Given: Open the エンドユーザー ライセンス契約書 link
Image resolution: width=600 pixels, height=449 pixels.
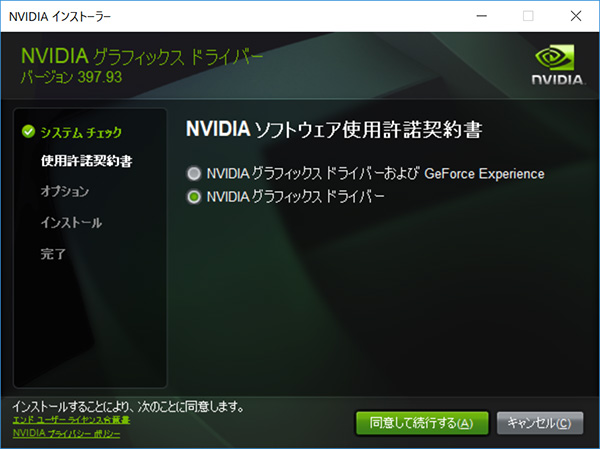Looking at the screenshot, I should point(71,420).
